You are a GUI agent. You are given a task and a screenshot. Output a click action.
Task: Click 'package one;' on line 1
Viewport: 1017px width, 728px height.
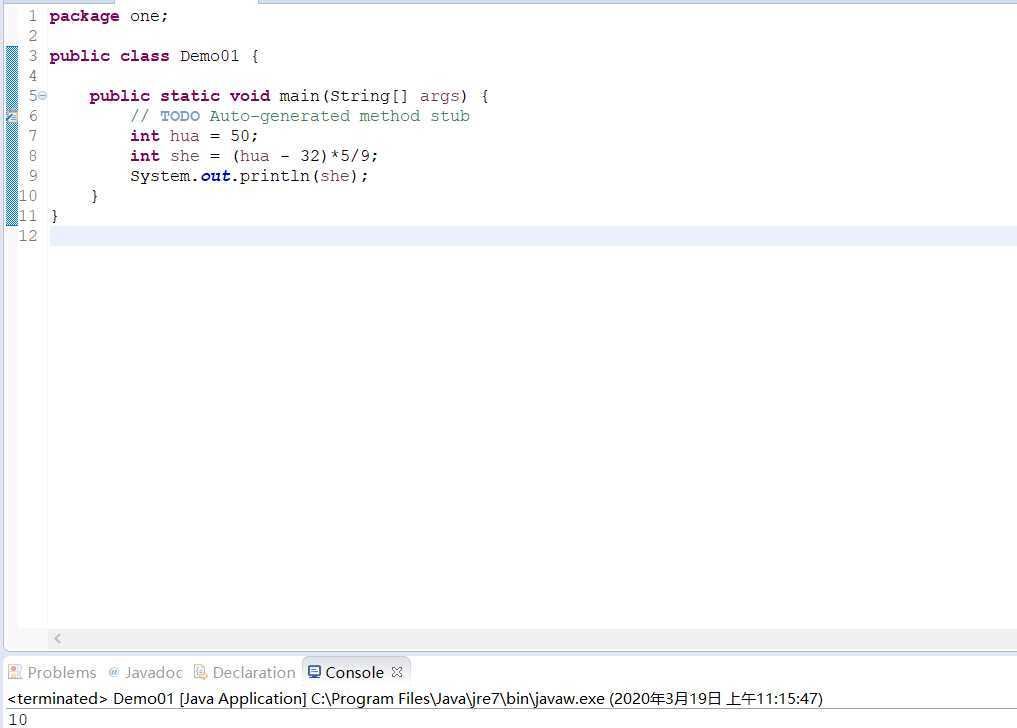point(109,16)
